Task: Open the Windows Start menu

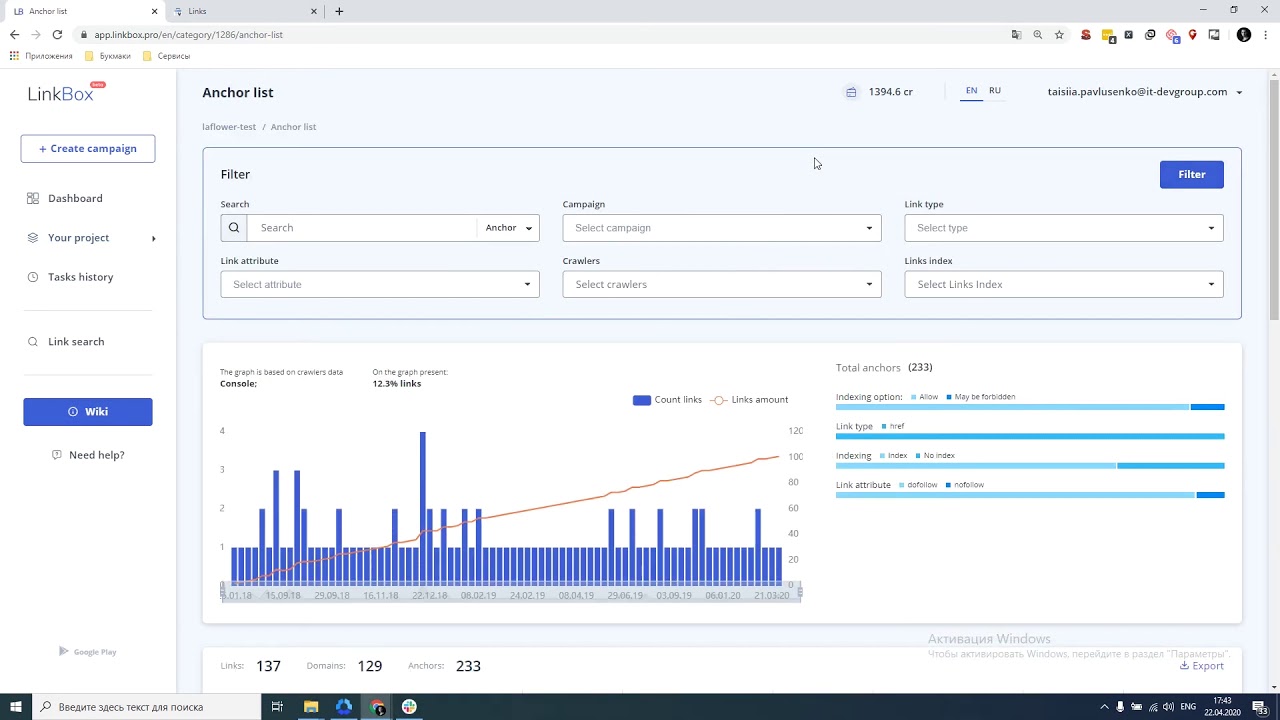Action: point(16,707)
